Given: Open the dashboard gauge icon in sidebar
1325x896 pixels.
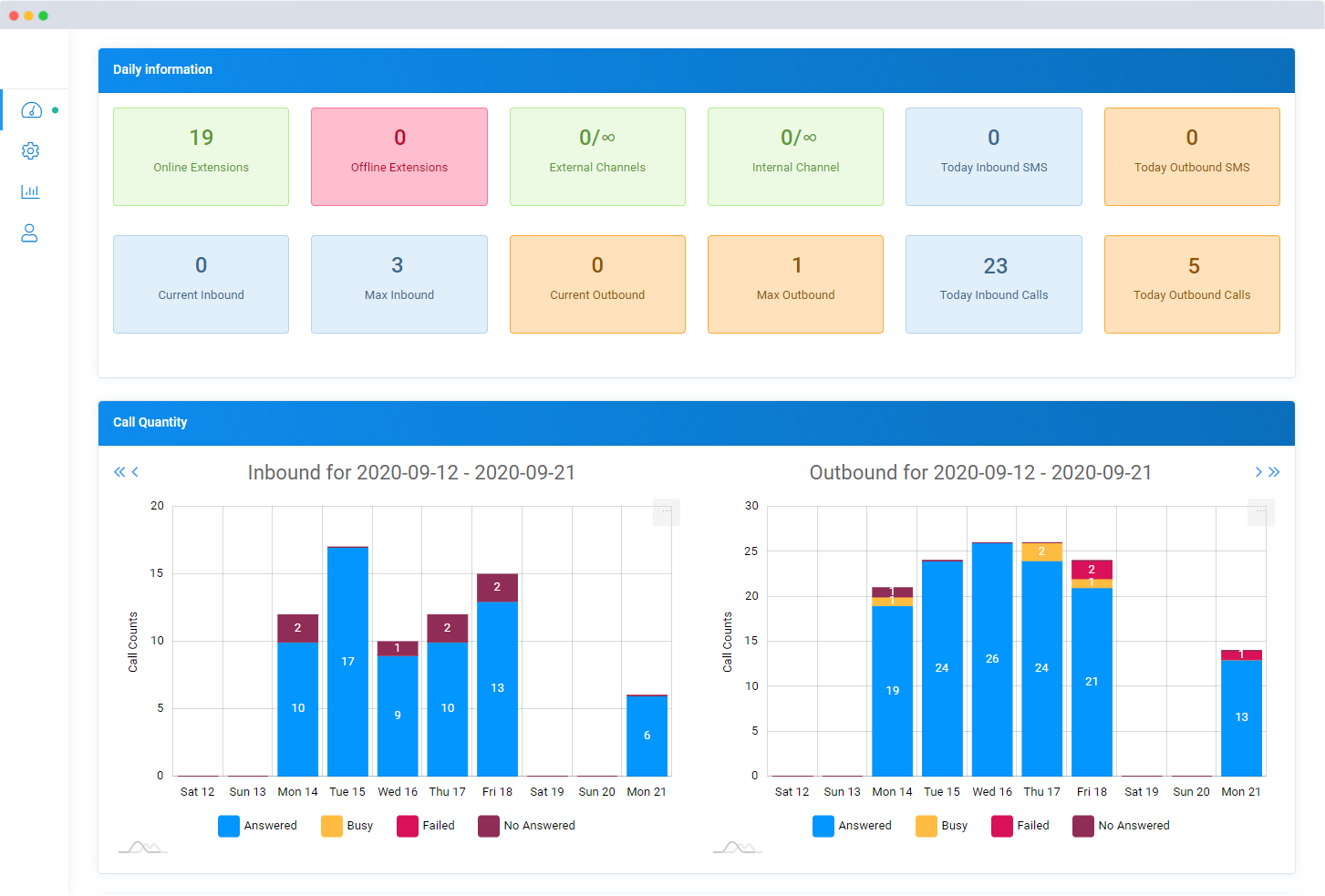Looking at the screenshot, I should coord(31,110).
